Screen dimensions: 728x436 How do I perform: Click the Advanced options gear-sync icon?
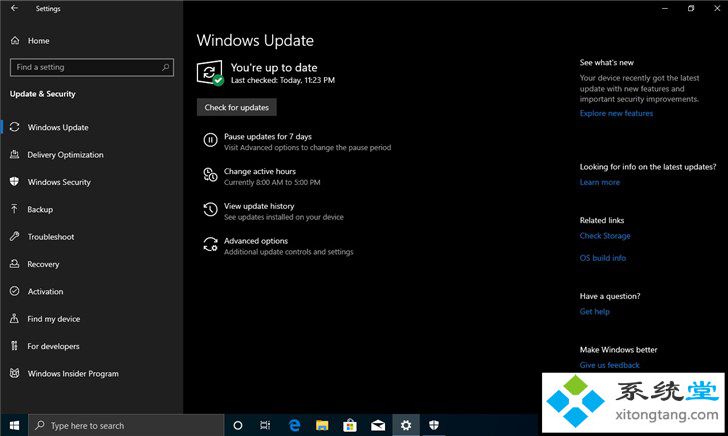(x=210, y=244)
